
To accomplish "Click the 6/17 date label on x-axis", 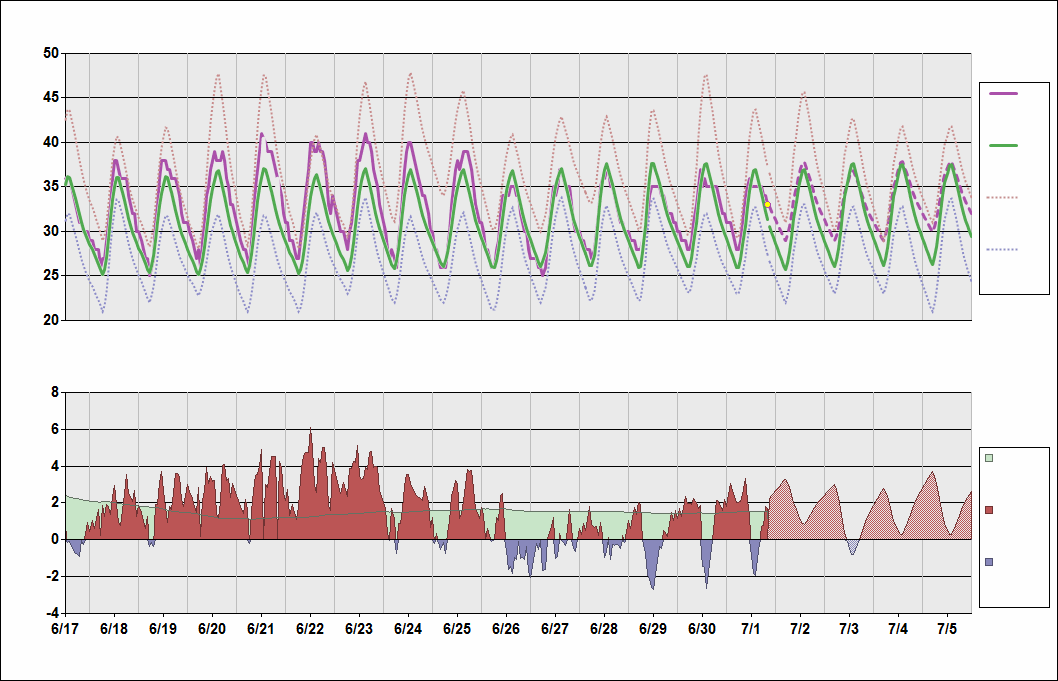I will click(x=65, y=629).
